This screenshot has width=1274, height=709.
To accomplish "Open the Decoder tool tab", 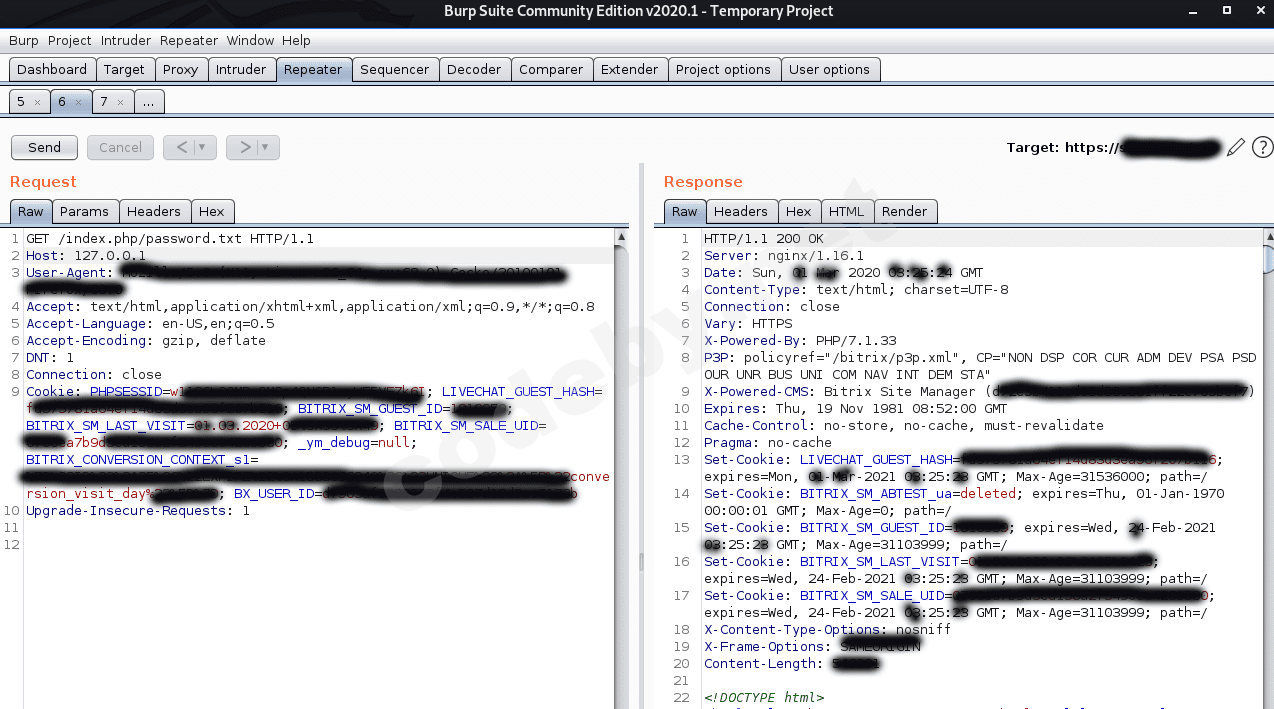I will tap(474, 69).
